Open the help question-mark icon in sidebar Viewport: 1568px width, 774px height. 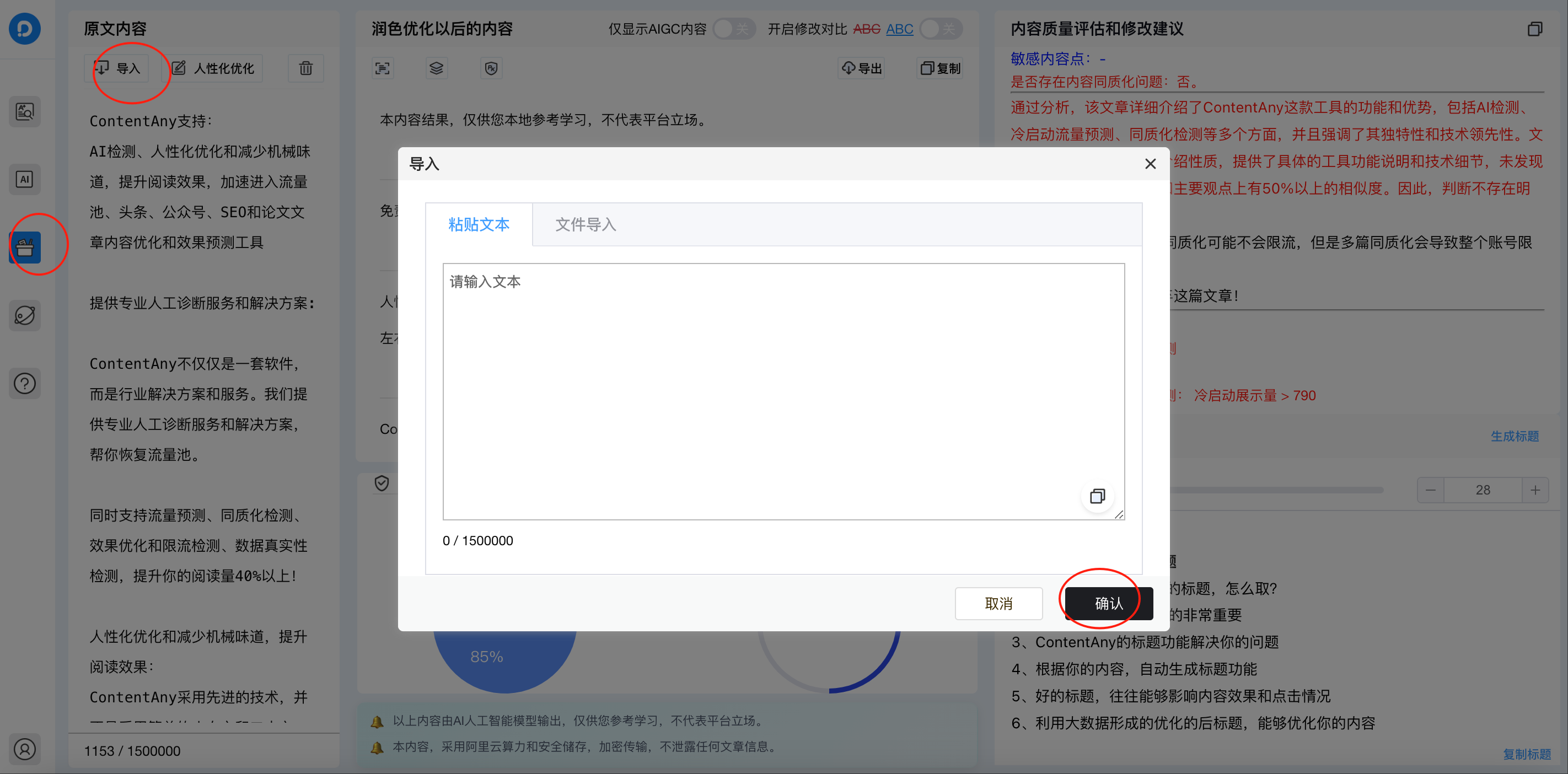coord(25,383)
